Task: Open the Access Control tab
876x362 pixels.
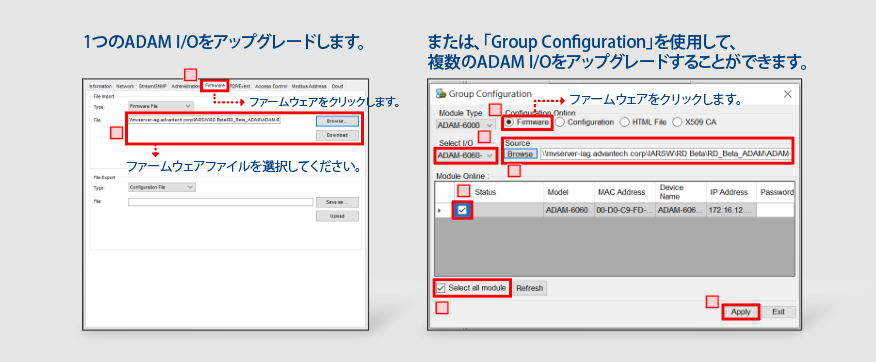Action: coord(271,87)
